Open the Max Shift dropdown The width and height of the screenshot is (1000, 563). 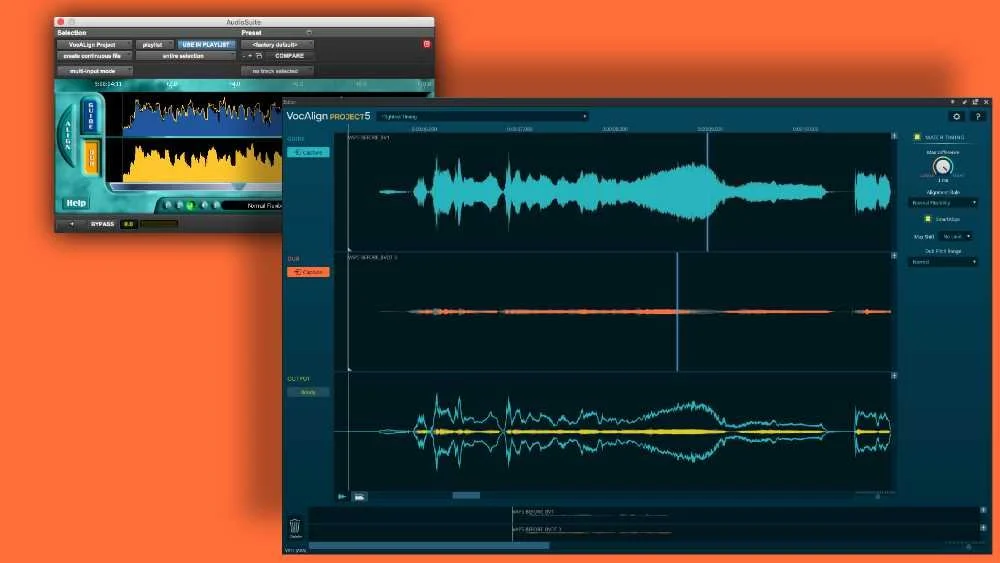[x=956, y=237]
